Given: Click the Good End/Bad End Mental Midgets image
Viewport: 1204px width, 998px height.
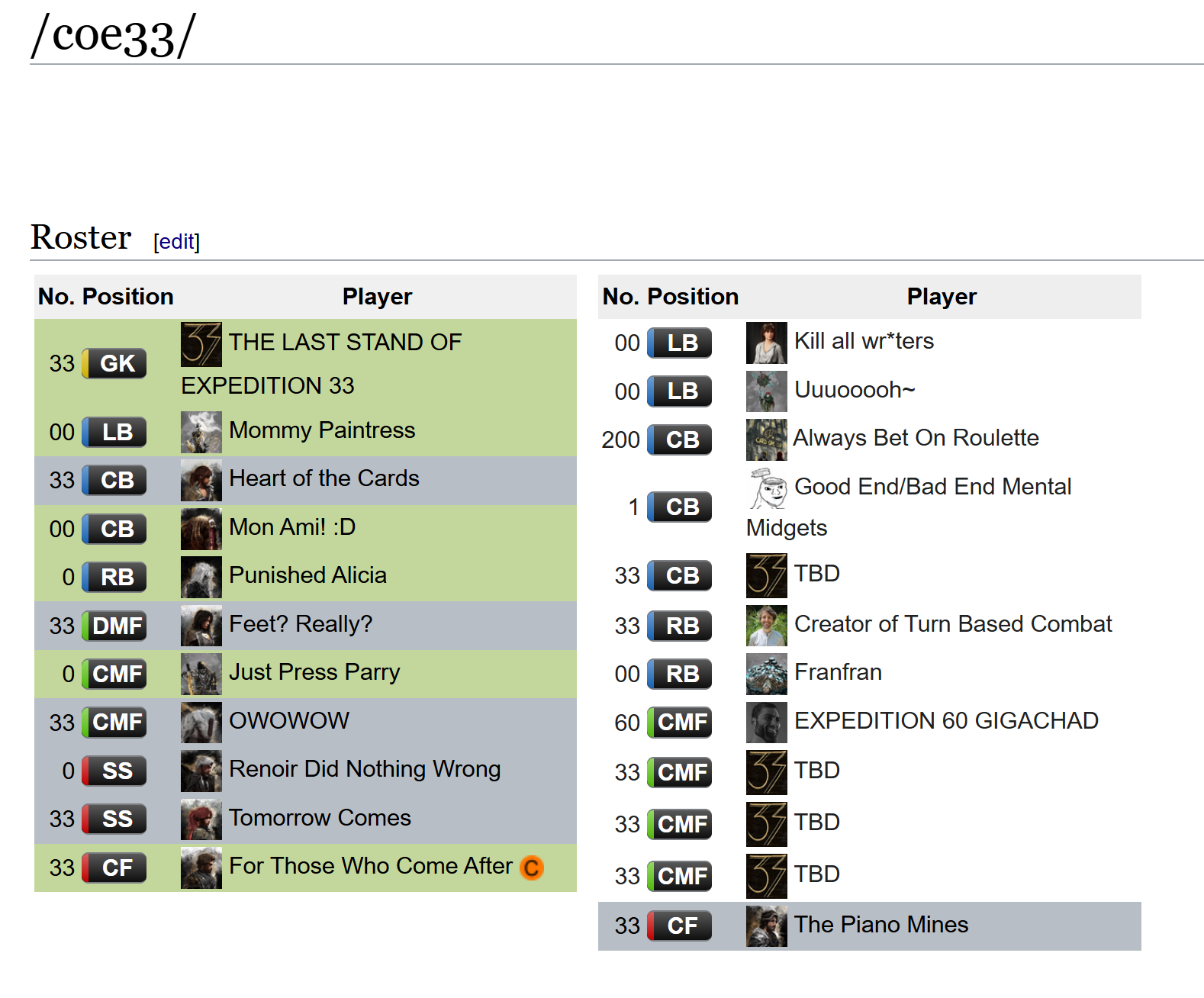Looking at the screenshot, I should [767, 489].
